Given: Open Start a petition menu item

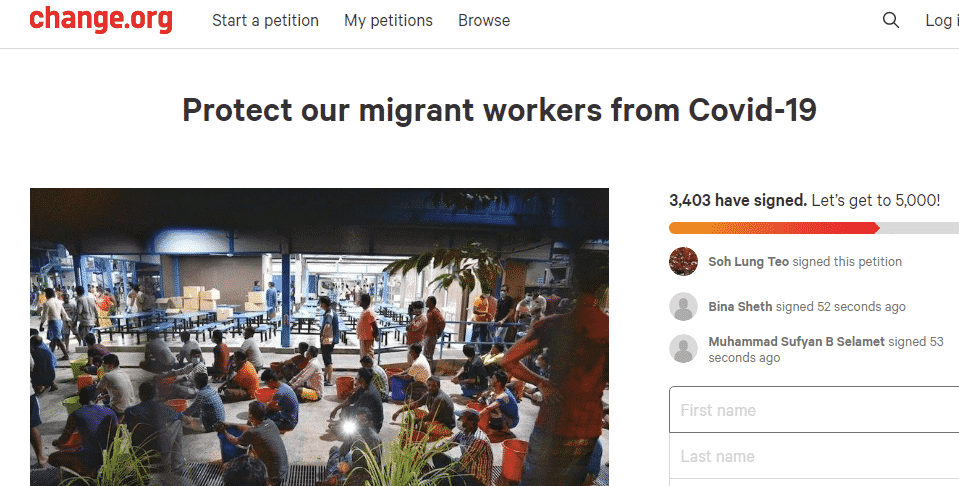Looking at the screenshot, I should (x=265, y=20).
